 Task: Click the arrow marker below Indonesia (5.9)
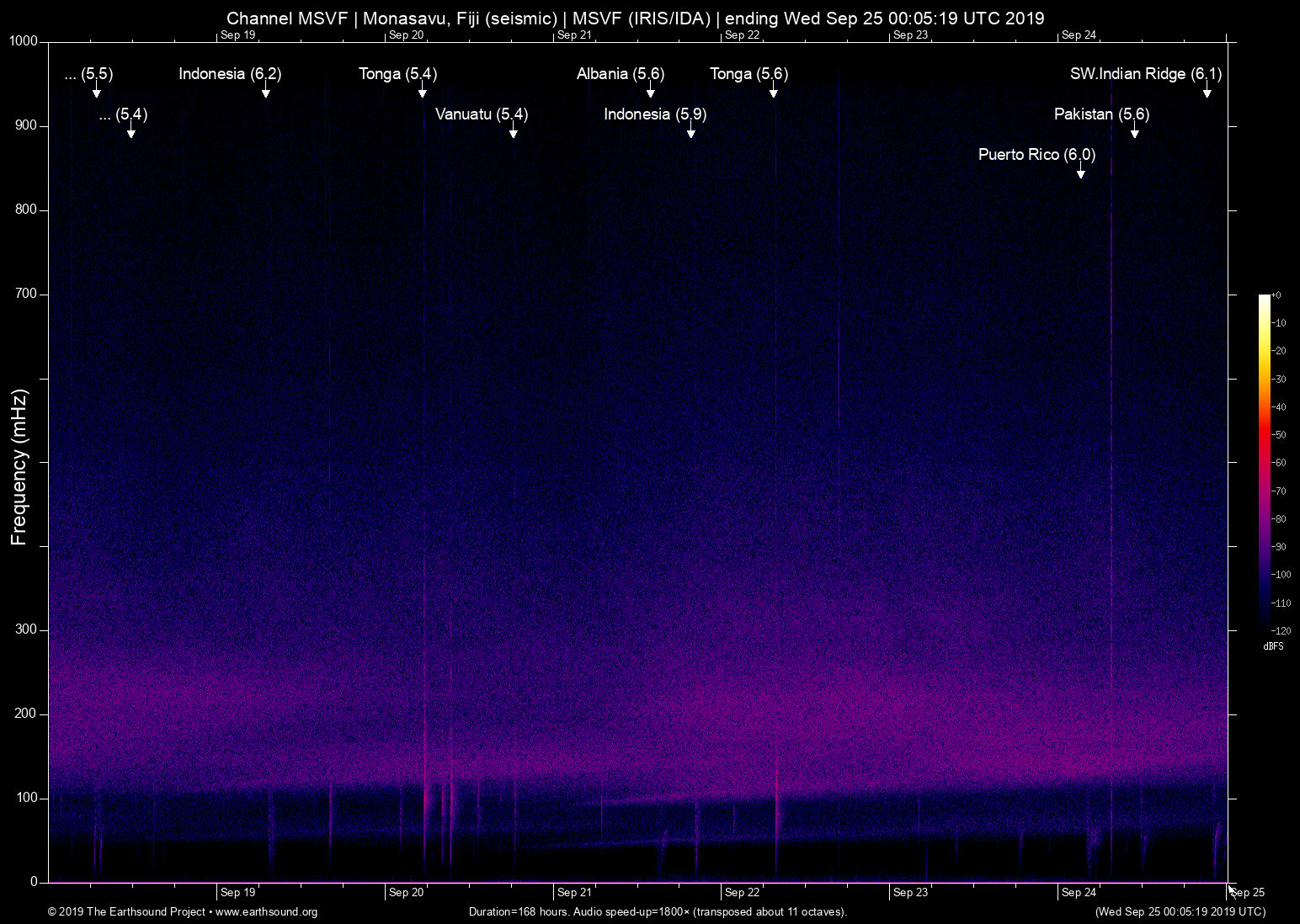(x=691, y=130)
